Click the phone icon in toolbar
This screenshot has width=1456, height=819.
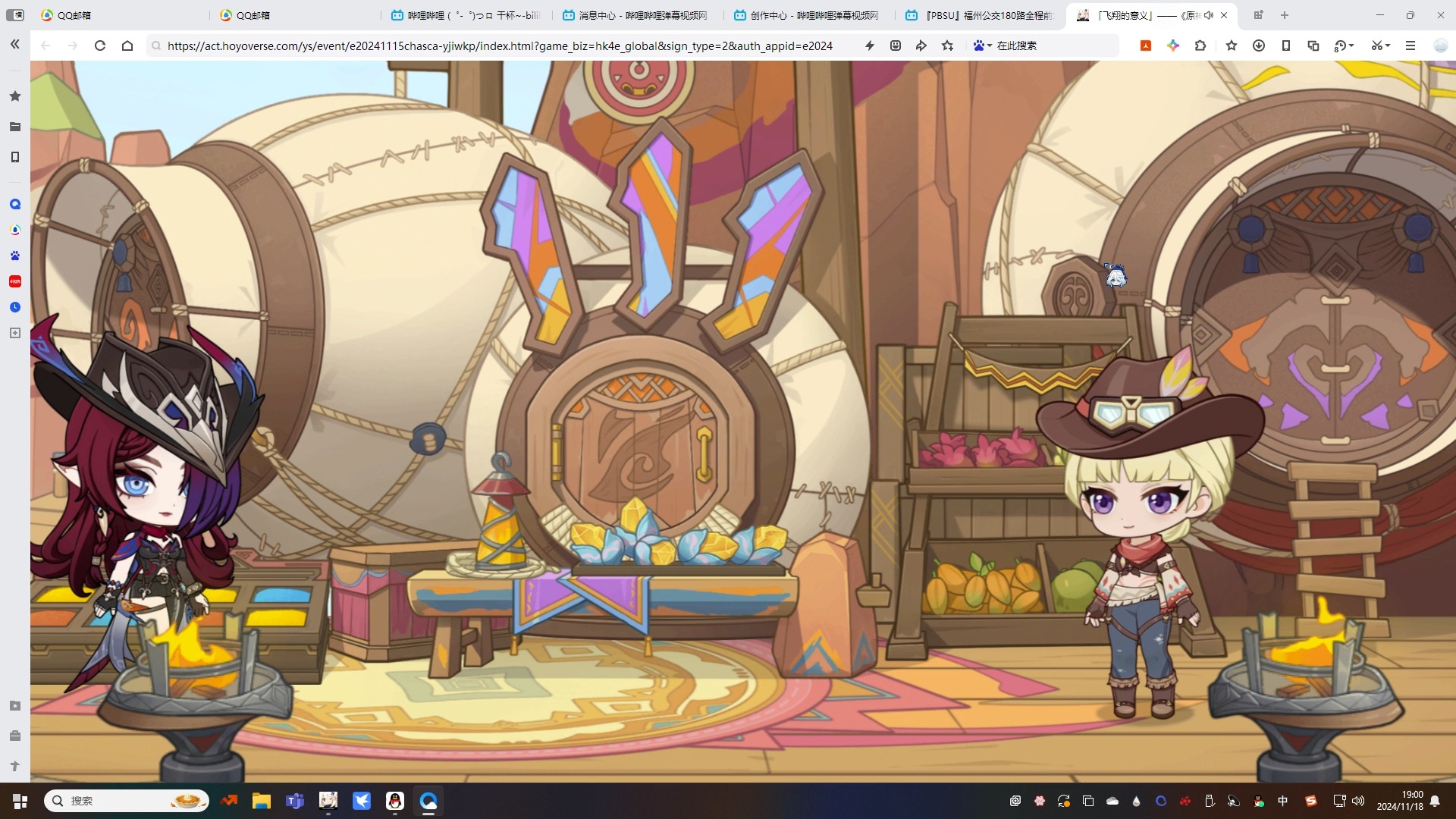click(x=1286, y=45)
